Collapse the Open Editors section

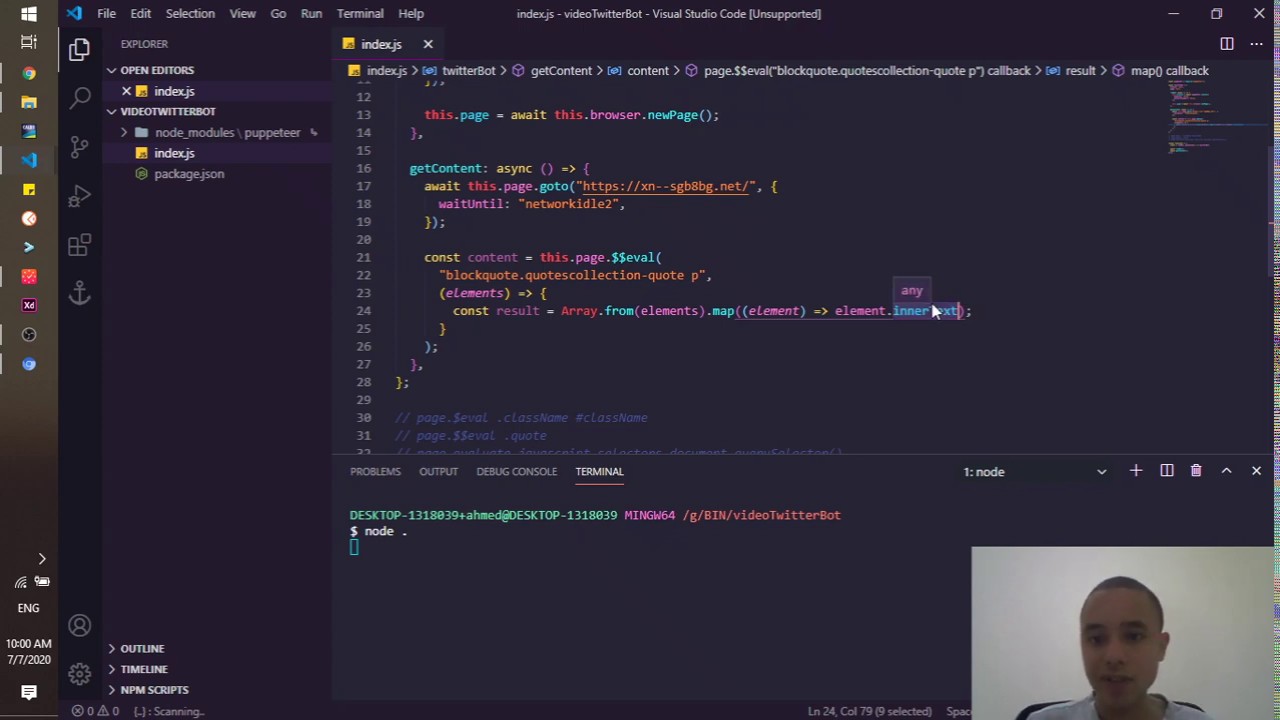coord(157,70)
